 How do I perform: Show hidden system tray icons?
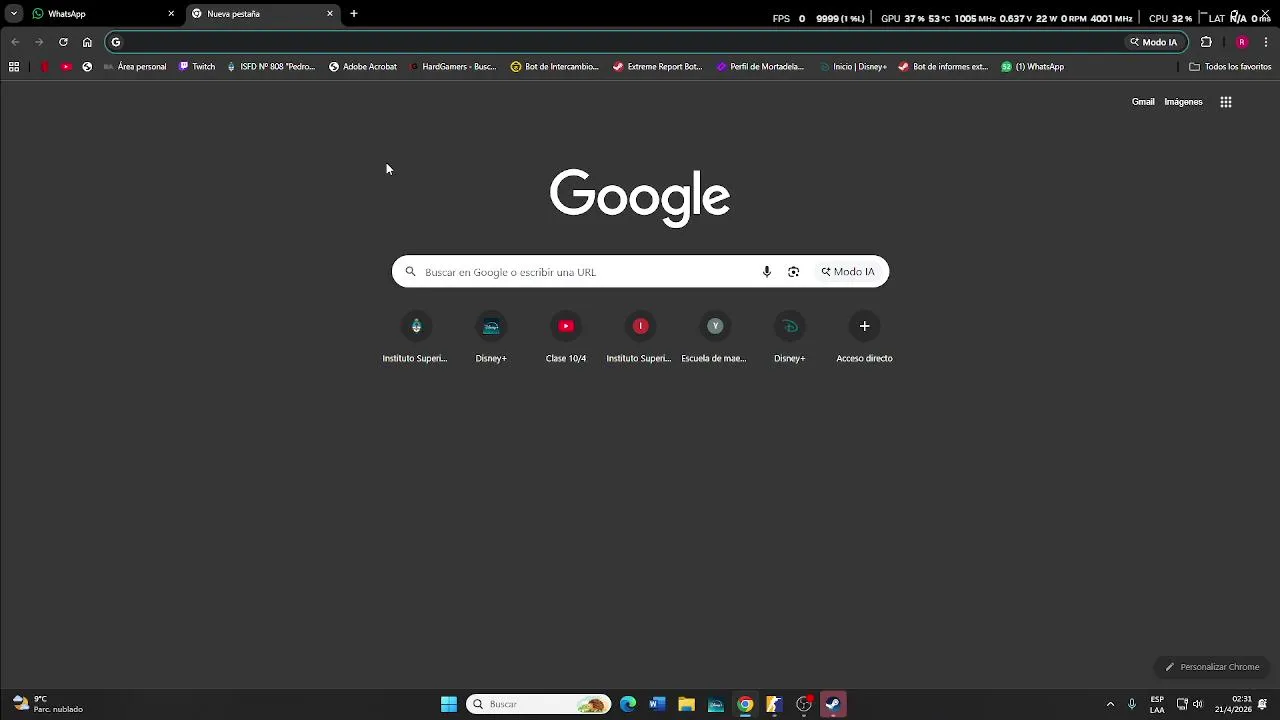[1110, 704]
